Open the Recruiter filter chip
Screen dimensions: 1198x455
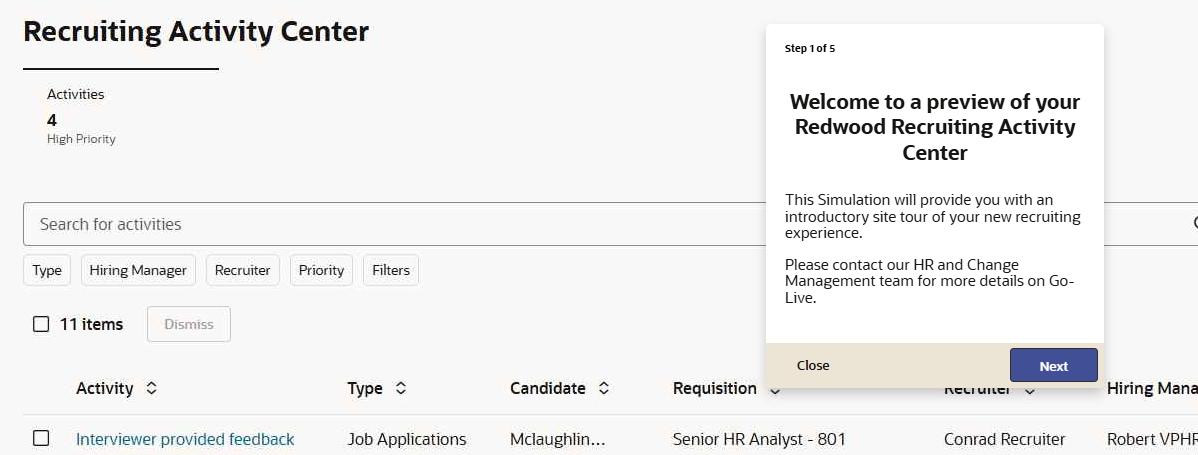243,270
